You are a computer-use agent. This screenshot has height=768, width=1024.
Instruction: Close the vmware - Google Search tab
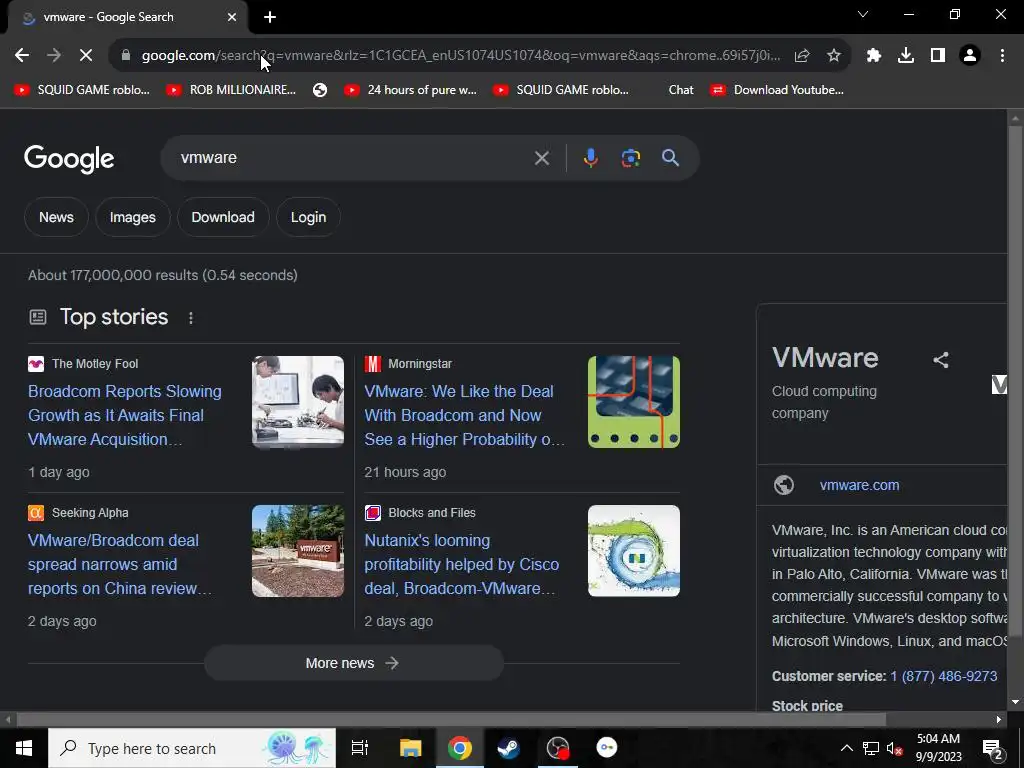pos(232,17)
